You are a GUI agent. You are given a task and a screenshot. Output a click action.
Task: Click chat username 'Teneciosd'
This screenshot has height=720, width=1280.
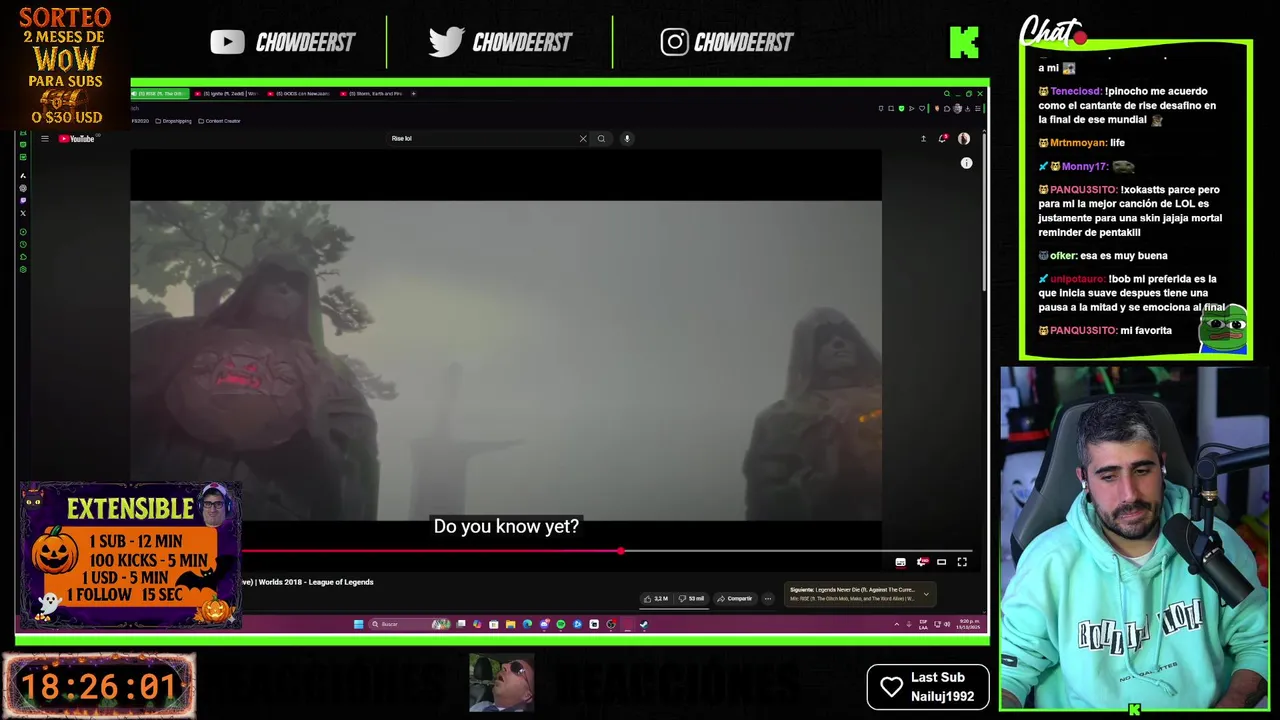pyautogui.click(x=1075, y=91)
